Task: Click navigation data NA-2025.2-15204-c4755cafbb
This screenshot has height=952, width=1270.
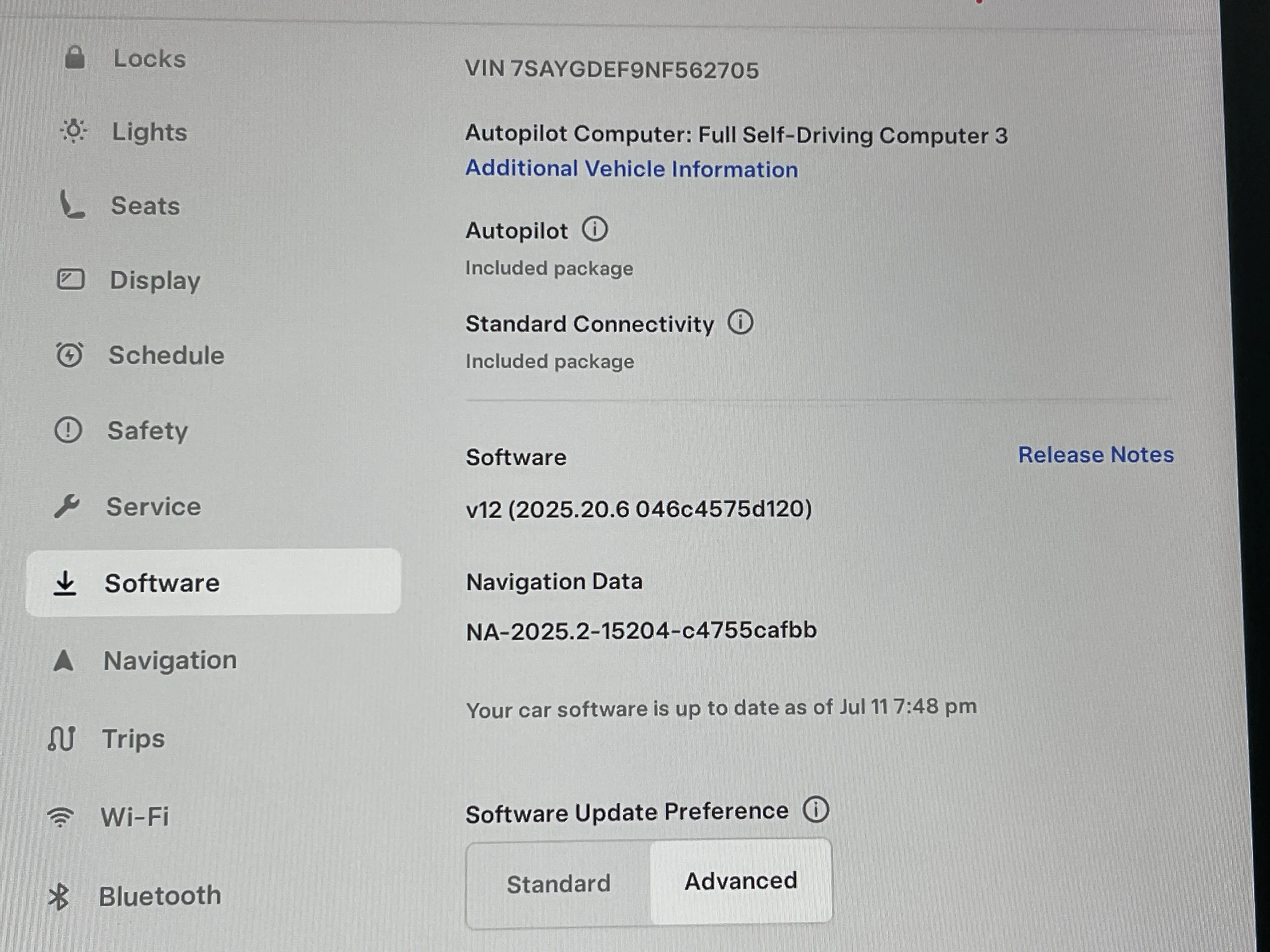Action: [x=641, y=631]
